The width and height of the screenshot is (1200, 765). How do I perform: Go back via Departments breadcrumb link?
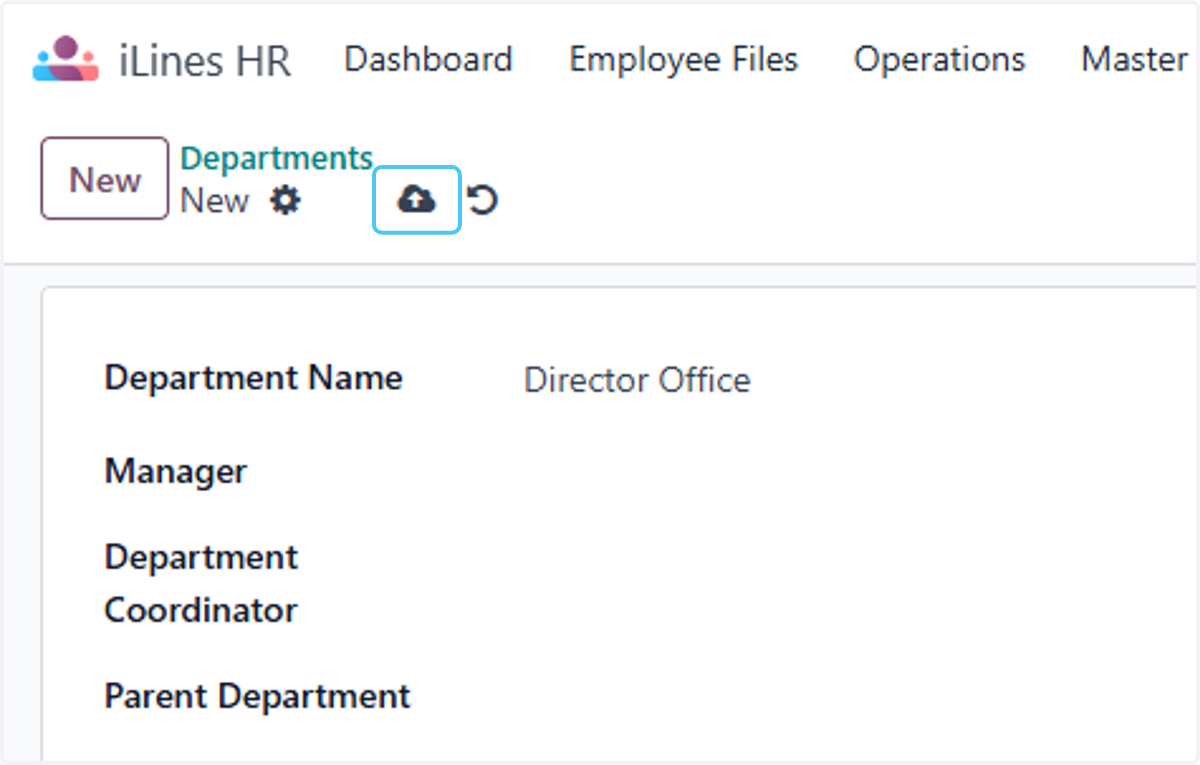coord(276,158)
